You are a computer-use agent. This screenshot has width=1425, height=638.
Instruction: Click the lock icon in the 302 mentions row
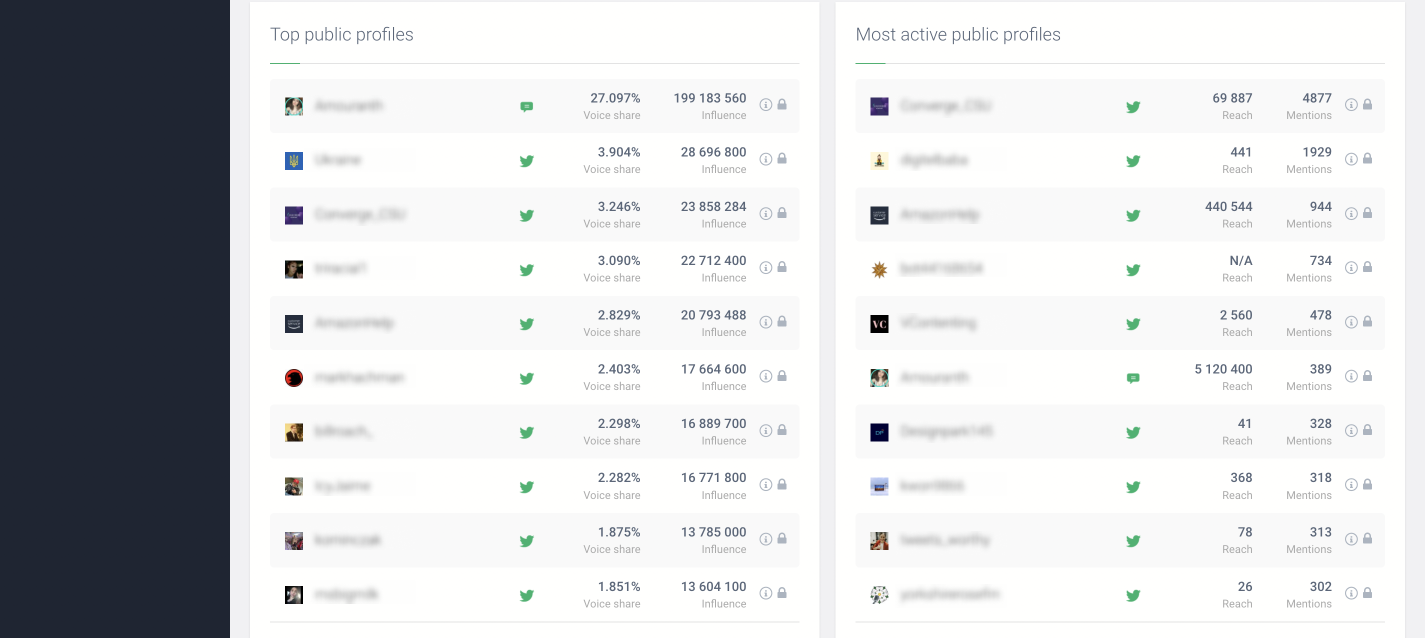(1367, 593)
